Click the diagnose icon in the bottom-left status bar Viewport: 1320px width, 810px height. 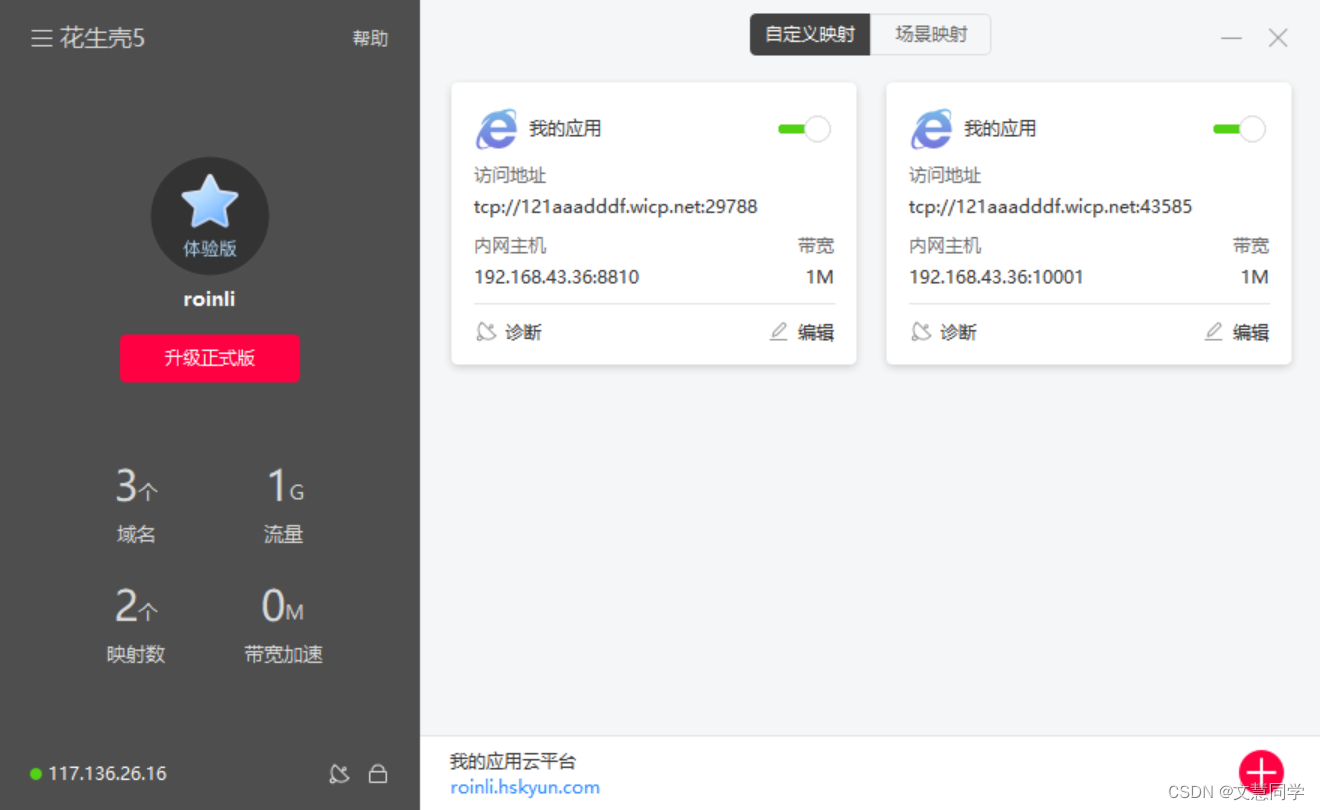(340, 773)
